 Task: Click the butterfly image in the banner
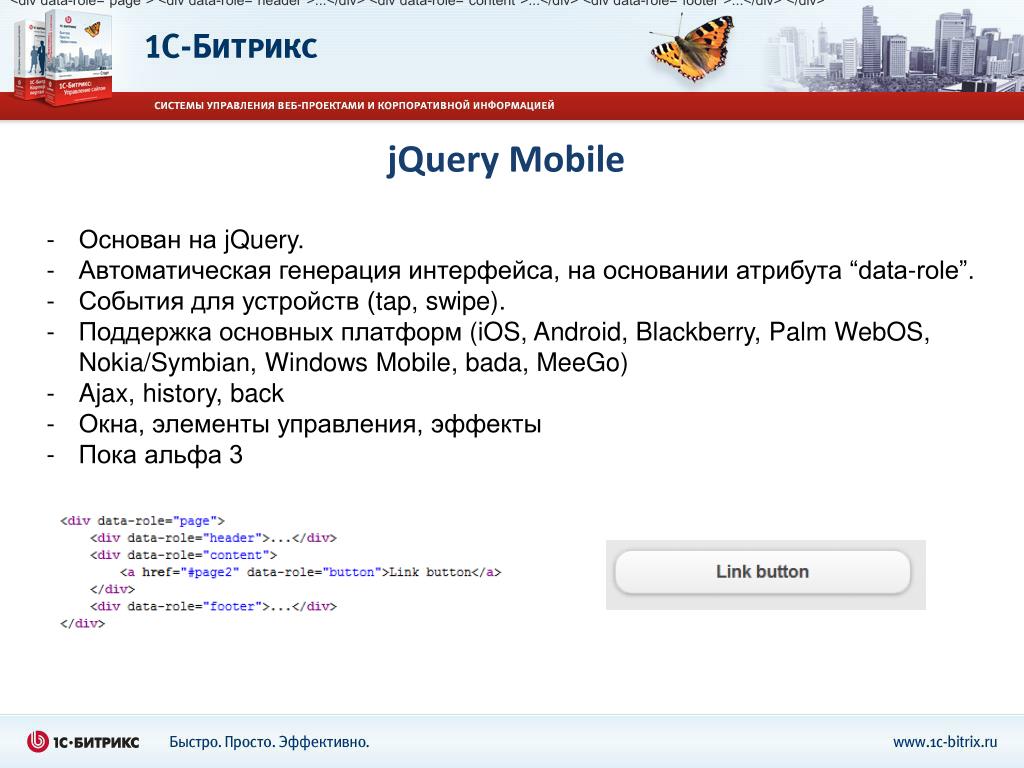(692, 48)
